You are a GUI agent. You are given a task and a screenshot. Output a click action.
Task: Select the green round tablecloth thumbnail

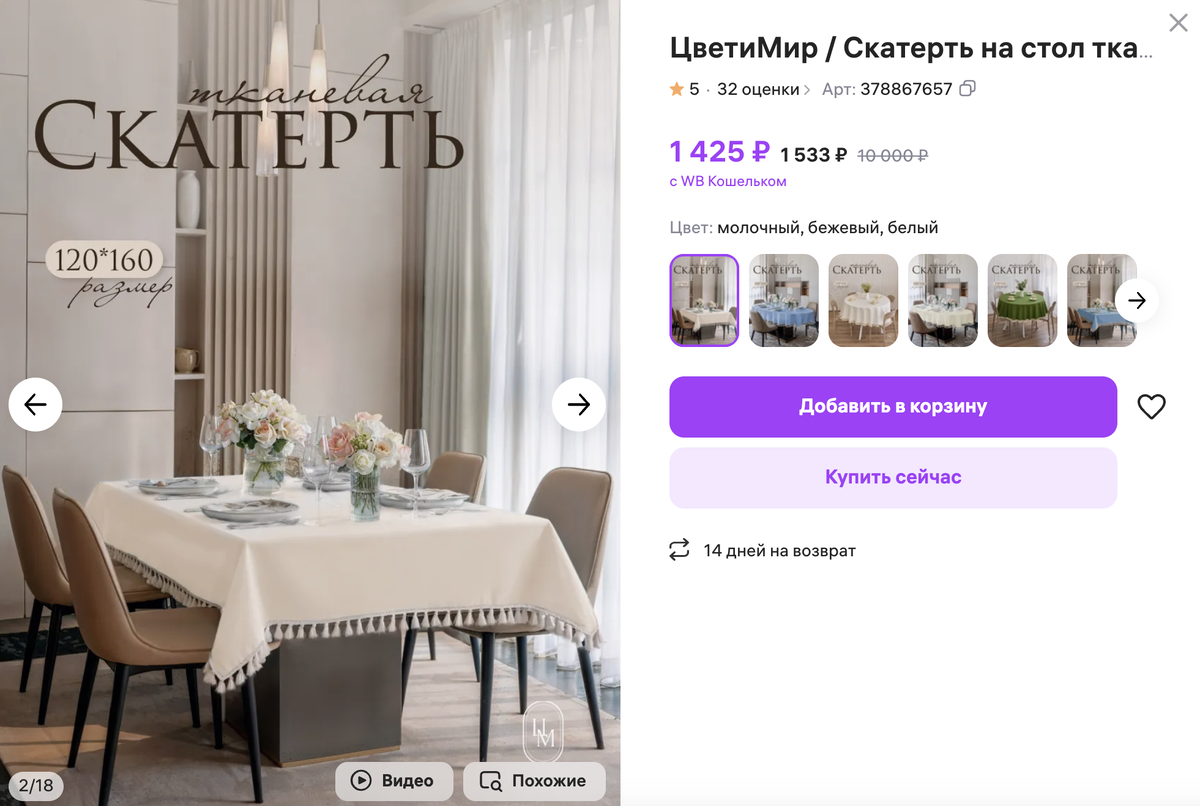tap(1022, 300)
